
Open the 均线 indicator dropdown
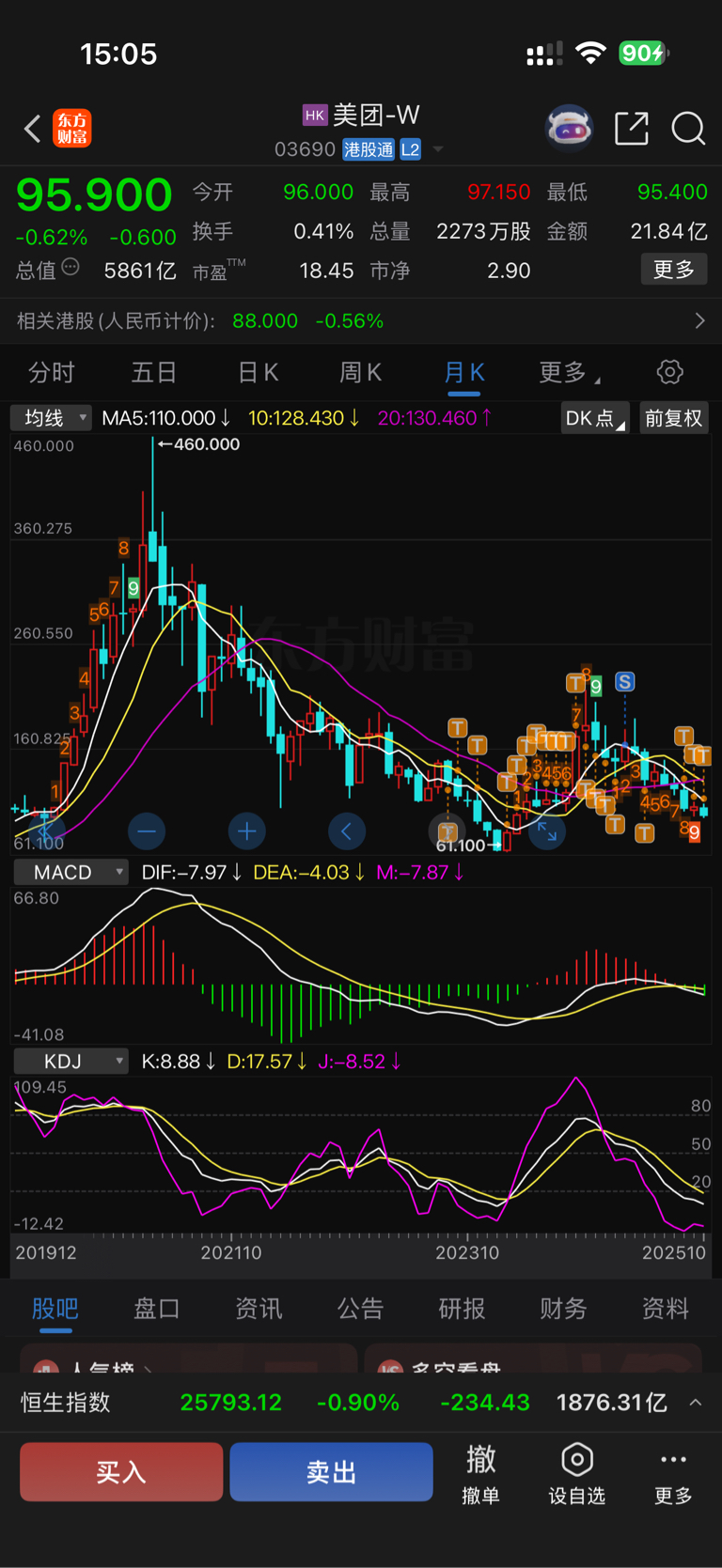[x=51, y=418]
